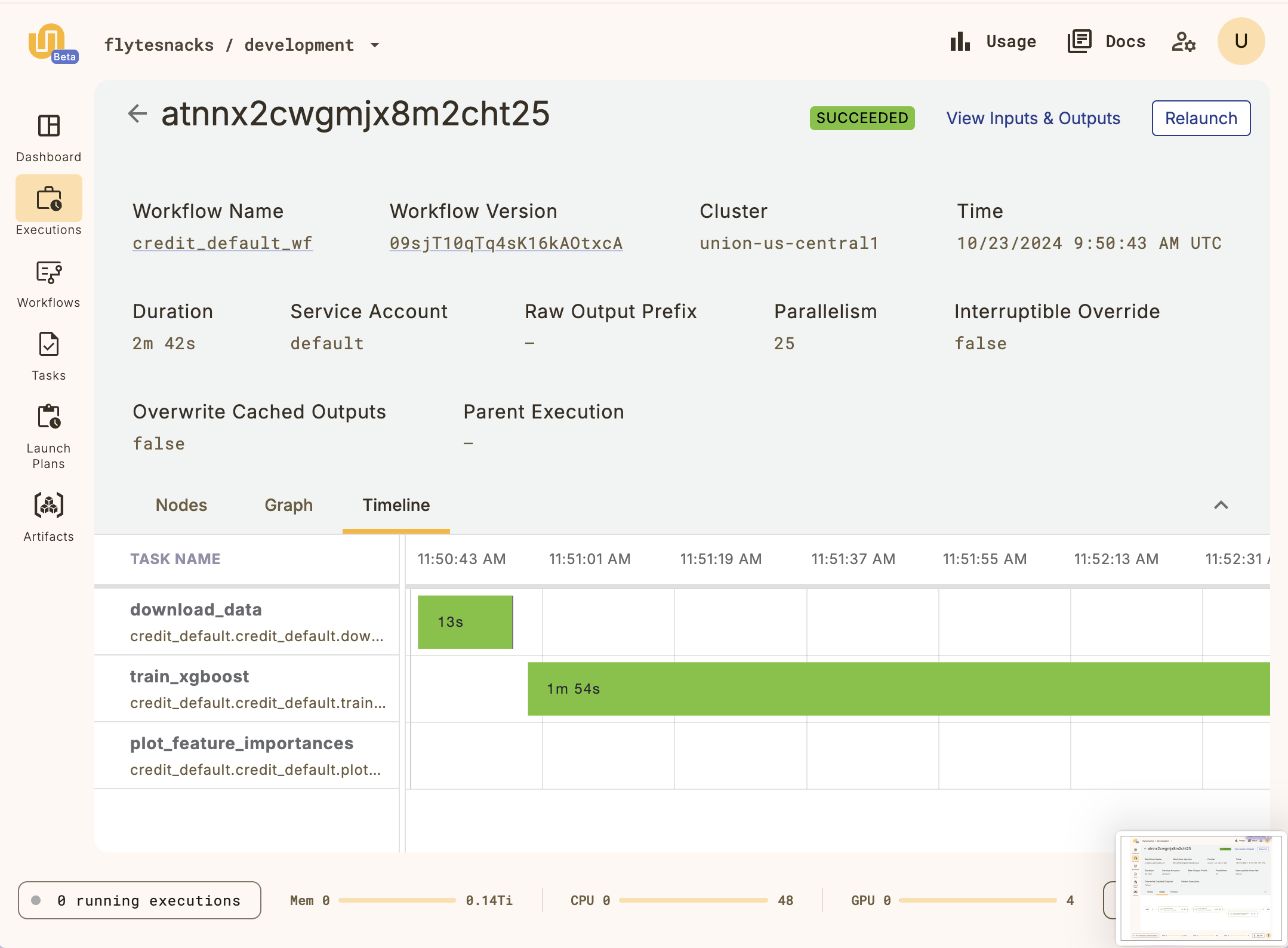Open the Tasks sidebar icon
1288x948 pixels.
click(x=48, y=345)
